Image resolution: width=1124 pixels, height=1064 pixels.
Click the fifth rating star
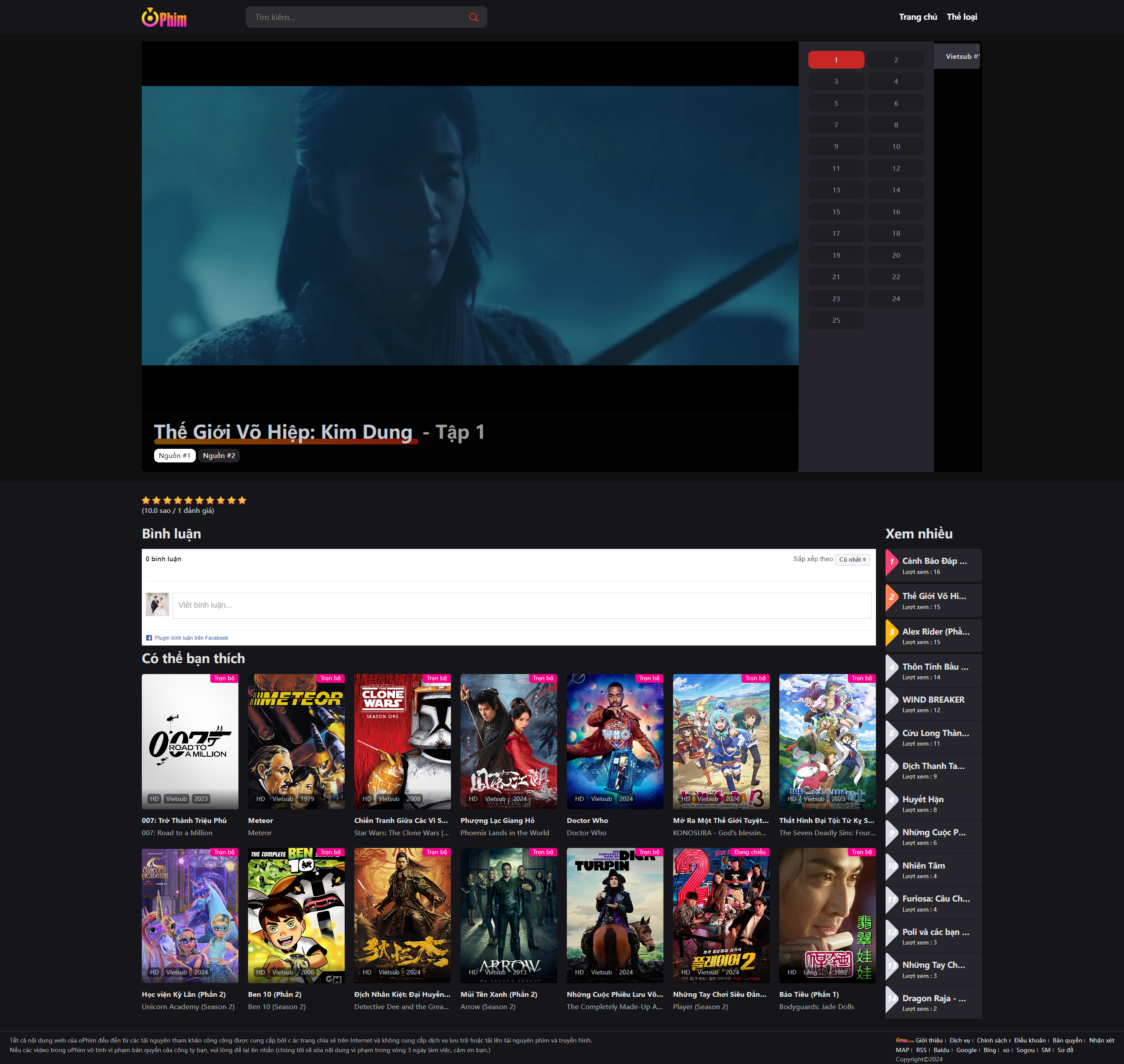point(189,500)
